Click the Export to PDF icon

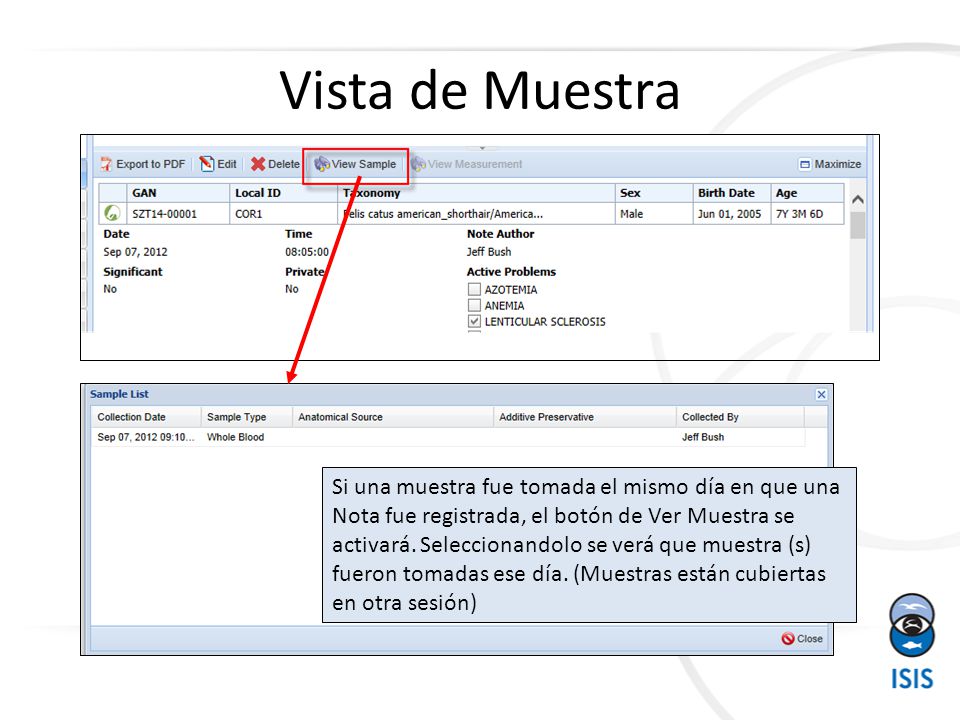[x=107, y=164]
